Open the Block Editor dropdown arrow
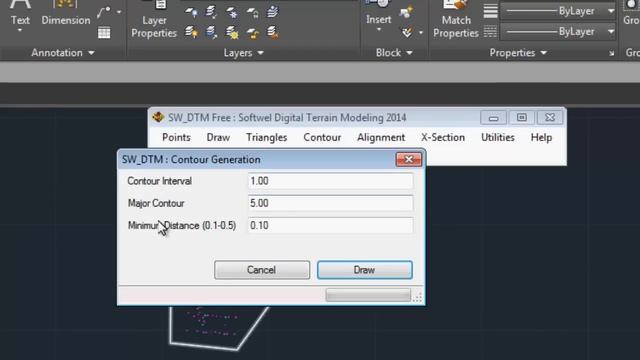 pos(421,33)
